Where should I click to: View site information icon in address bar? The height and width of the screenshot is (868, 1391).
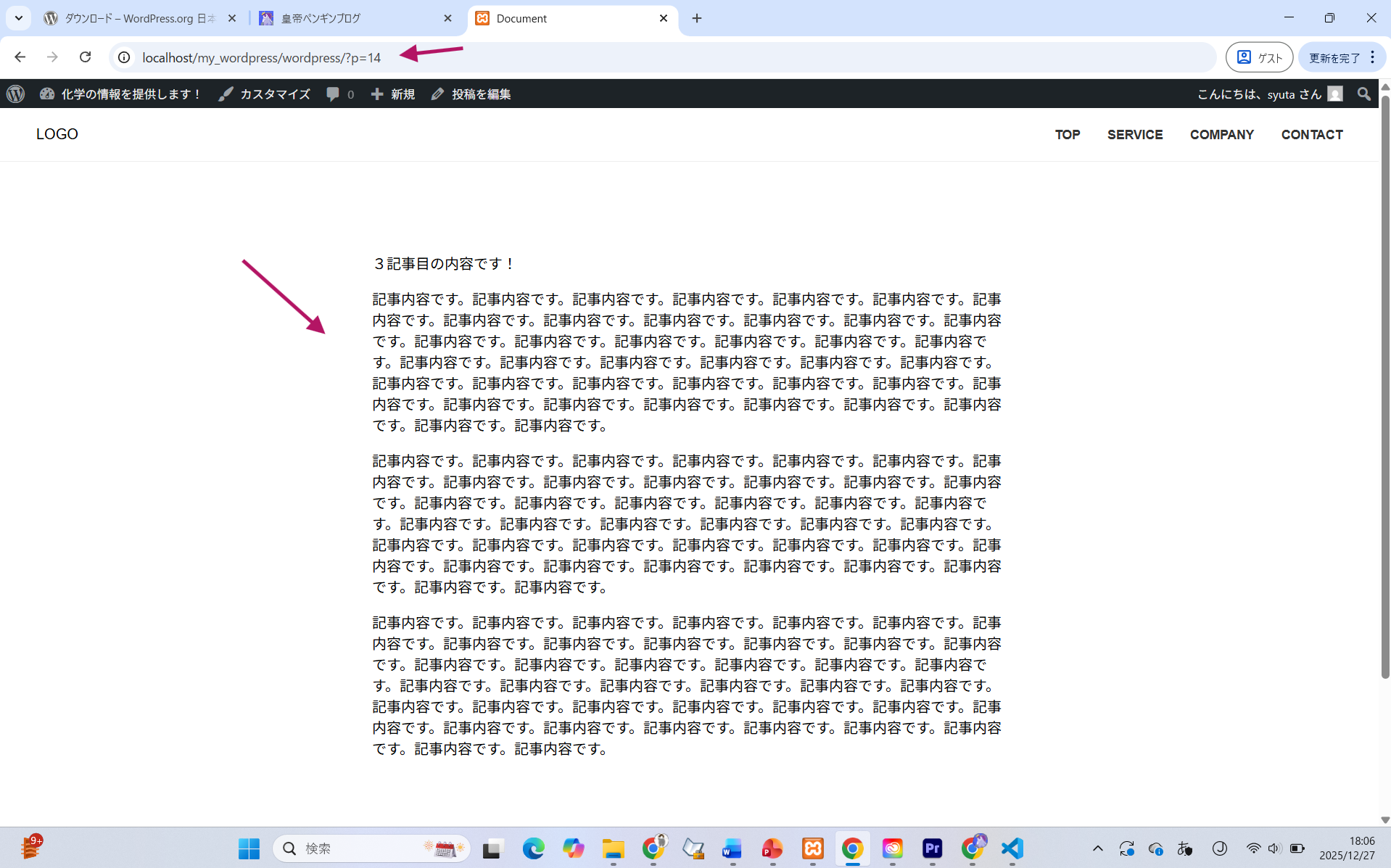tap(125, 57)
